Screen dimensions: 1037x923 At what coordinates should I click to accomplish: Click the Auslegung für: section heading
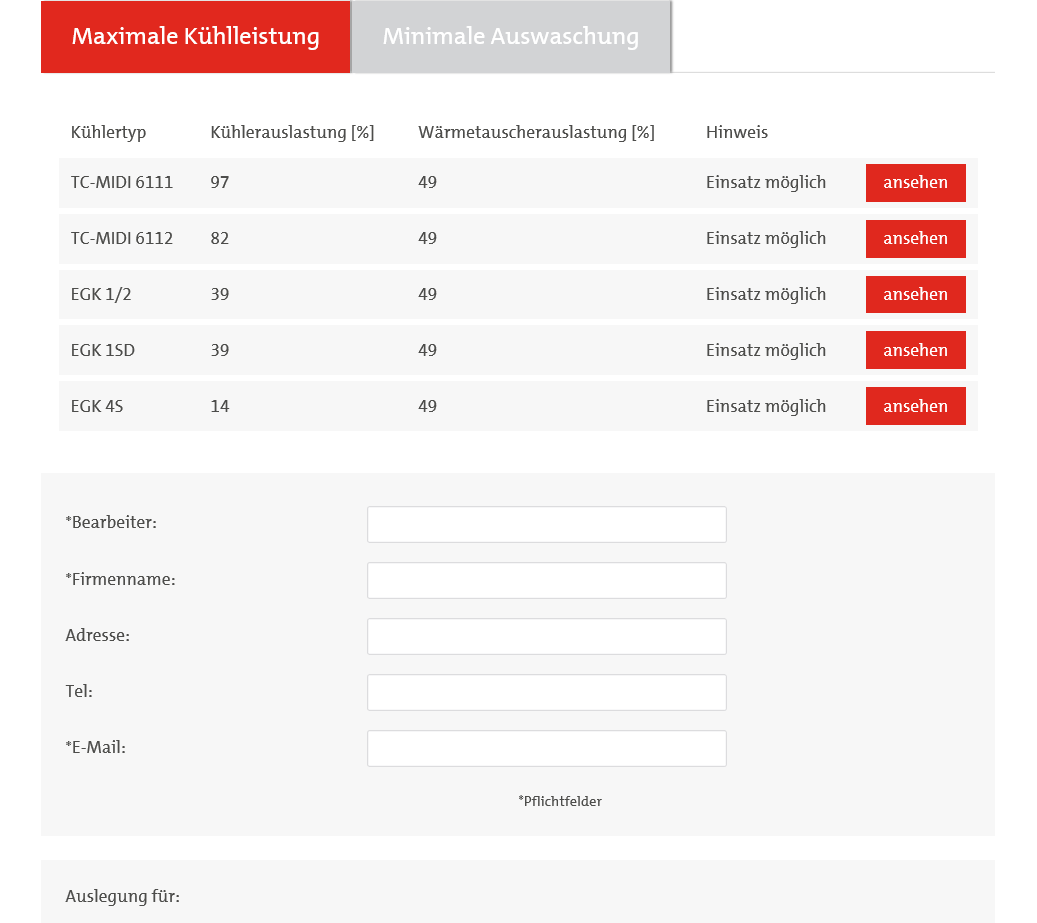122,896
